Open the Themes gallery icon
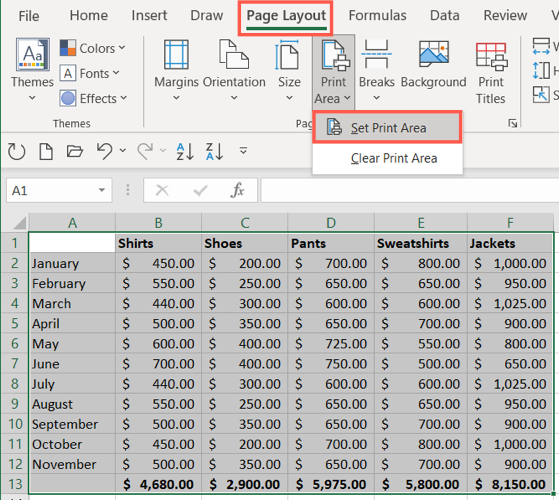The image size is (559, 500). point(32,54)
